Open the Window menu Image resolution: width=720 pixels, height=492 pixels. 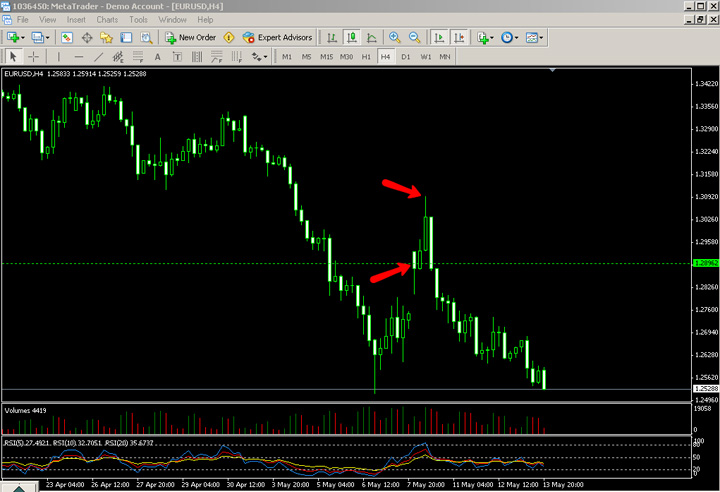172,20
